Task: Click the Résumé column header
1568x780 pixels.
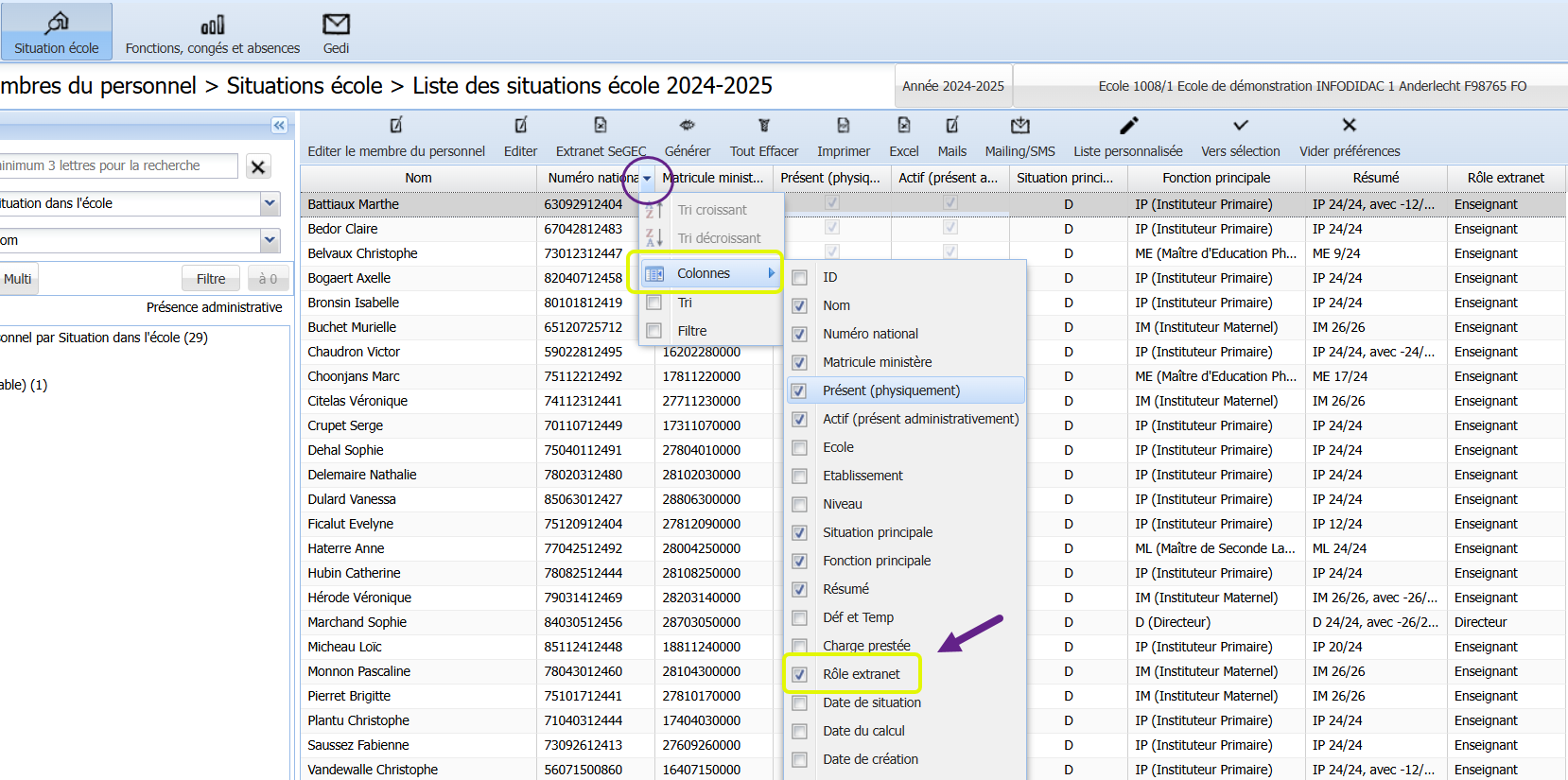Action: click(x=1376, y=178)
